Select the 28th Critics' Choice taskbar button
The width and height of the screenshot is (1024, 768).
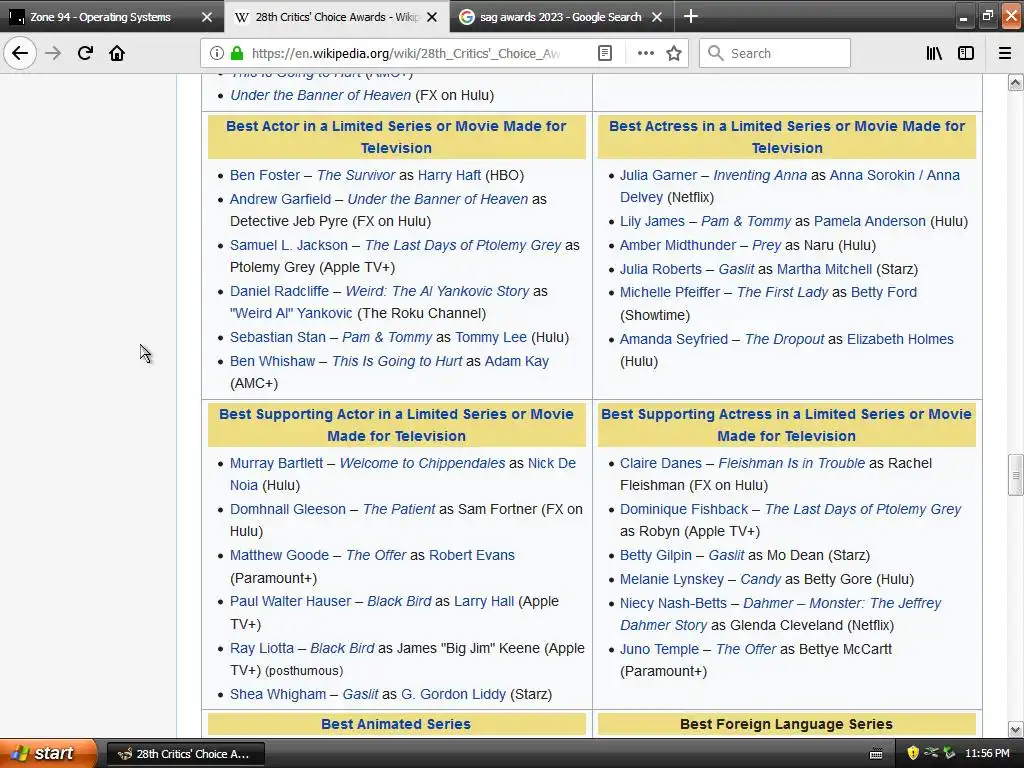click(x=185, y=754)
